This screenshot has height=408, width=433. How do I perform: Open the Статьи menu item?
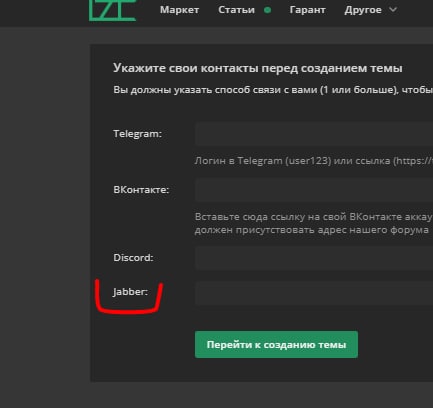click(x=236, y=10)
